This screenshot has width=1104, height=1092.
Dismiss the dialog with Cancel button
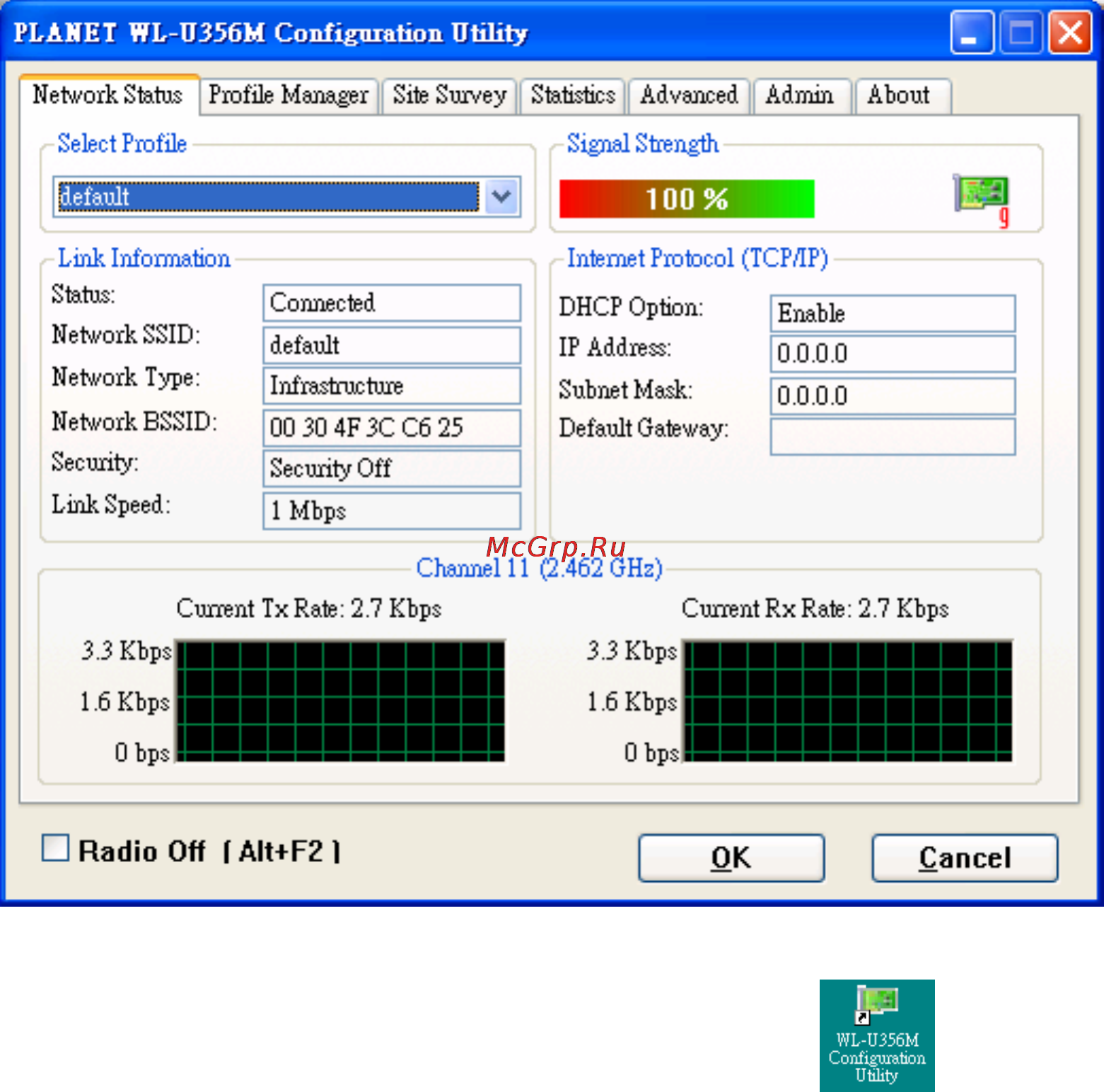[x=965, y=858]
